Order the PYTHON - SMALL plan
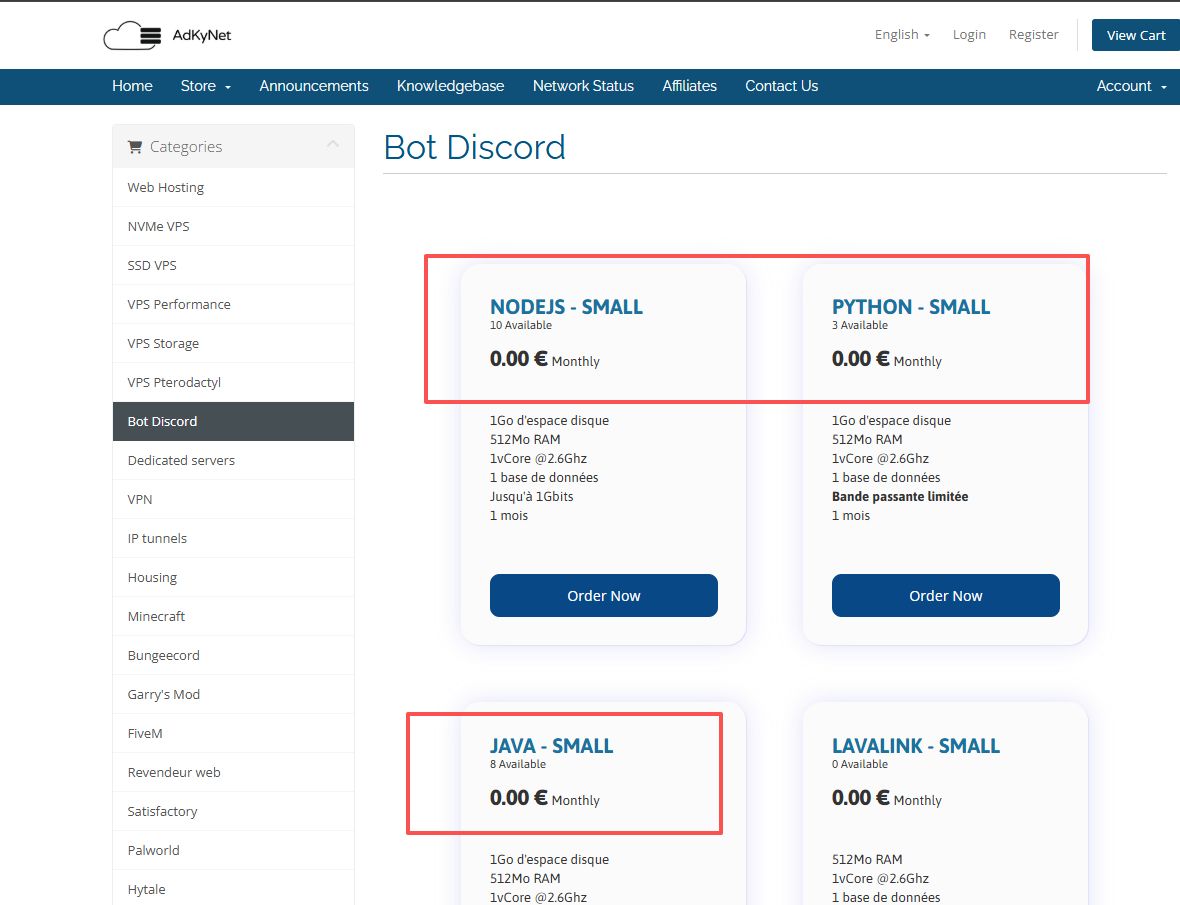1180x905 pixels. (x=945, y=596)
